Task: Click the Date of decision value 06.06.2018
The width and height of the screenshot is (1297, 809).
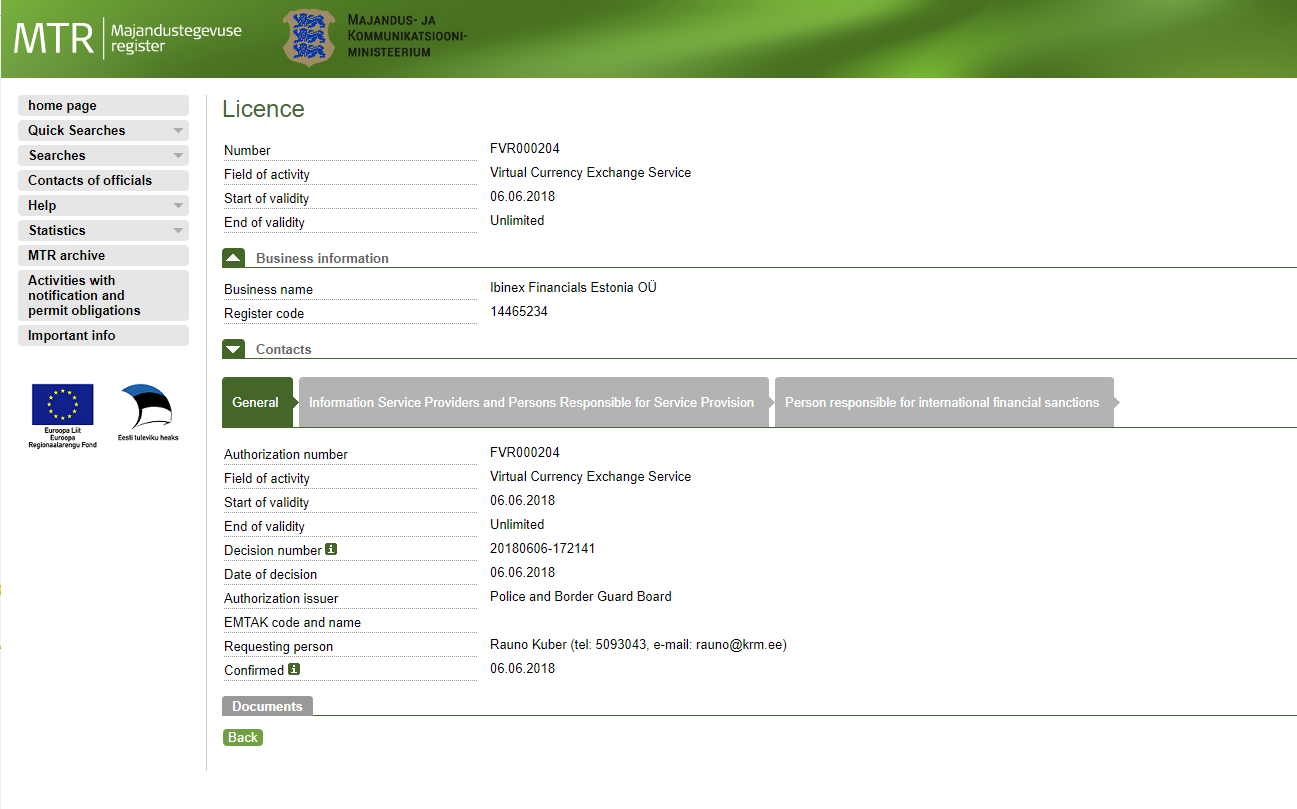Action: [522, 572]
